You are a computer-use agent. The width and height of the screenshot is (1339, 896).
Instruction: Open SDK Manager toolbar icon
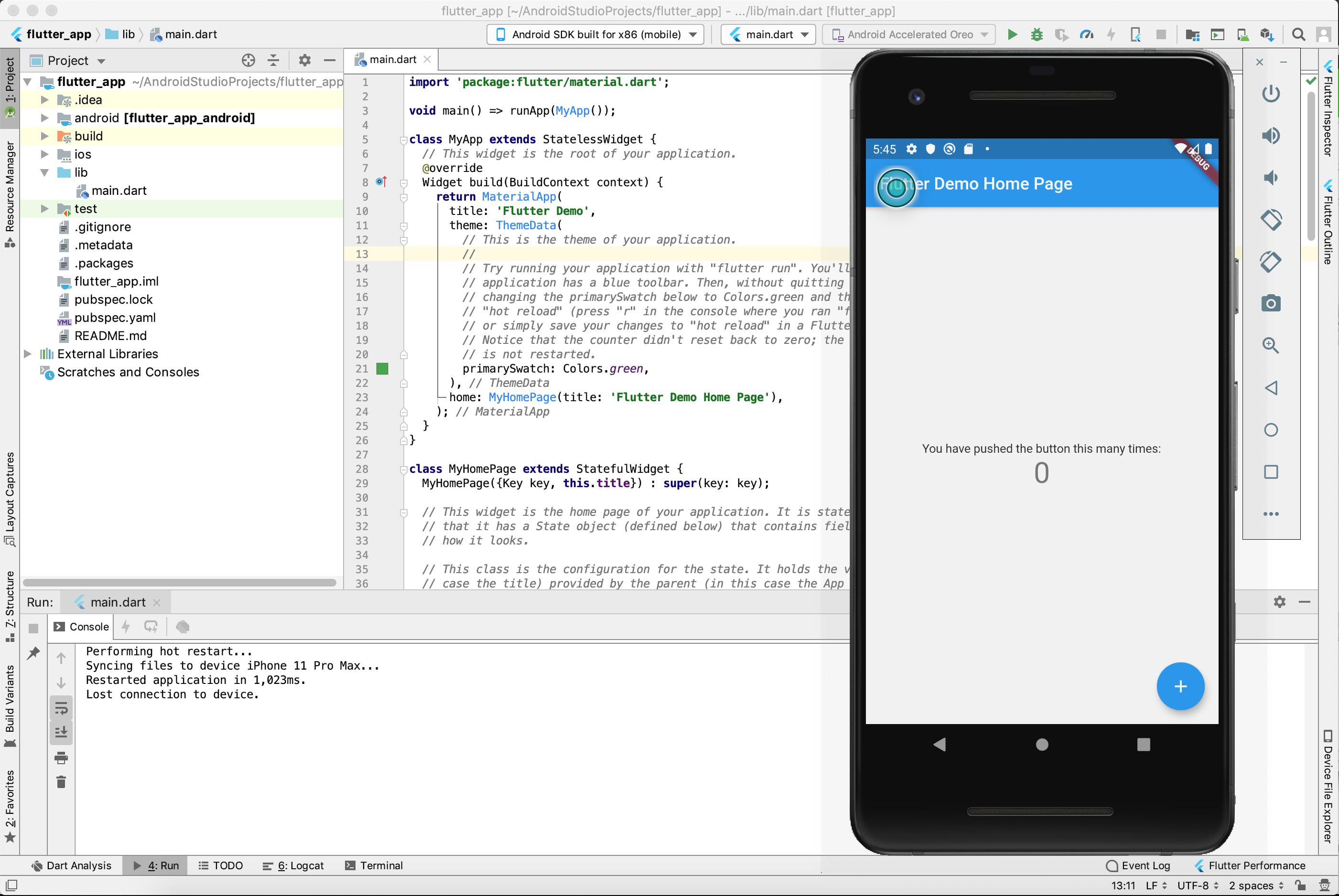(1267, 34)
